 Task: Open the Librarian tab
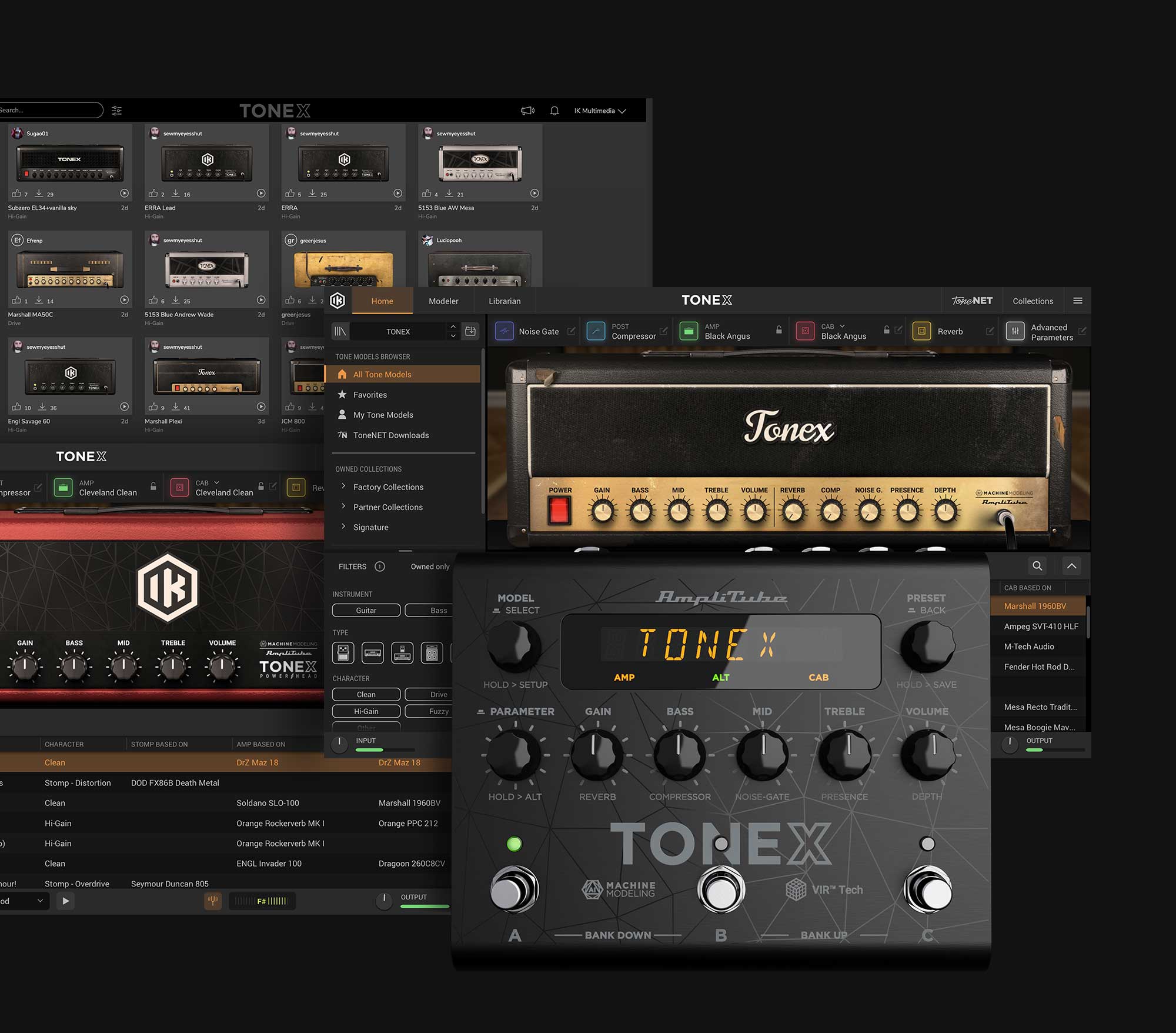pos(504,301)
